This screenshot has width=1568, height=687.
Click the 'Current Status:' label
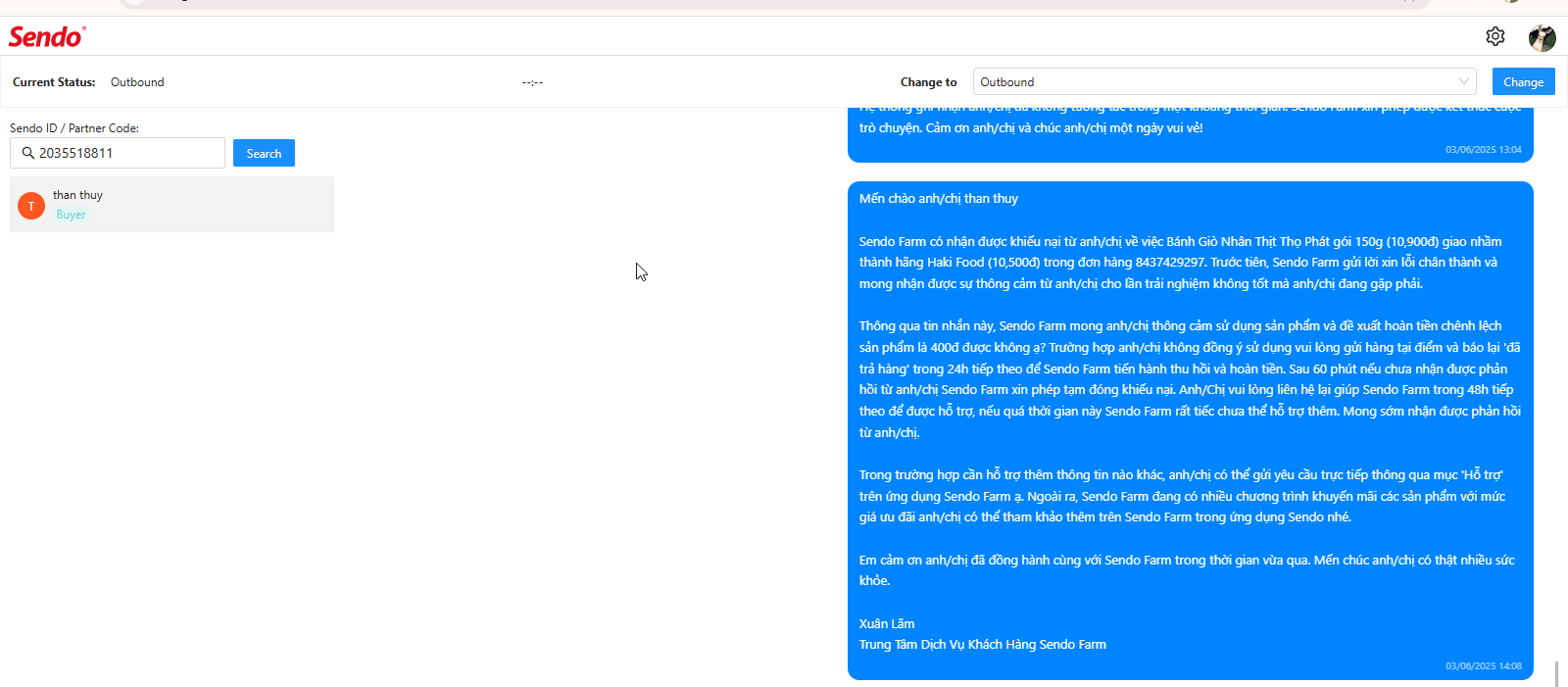54,82
